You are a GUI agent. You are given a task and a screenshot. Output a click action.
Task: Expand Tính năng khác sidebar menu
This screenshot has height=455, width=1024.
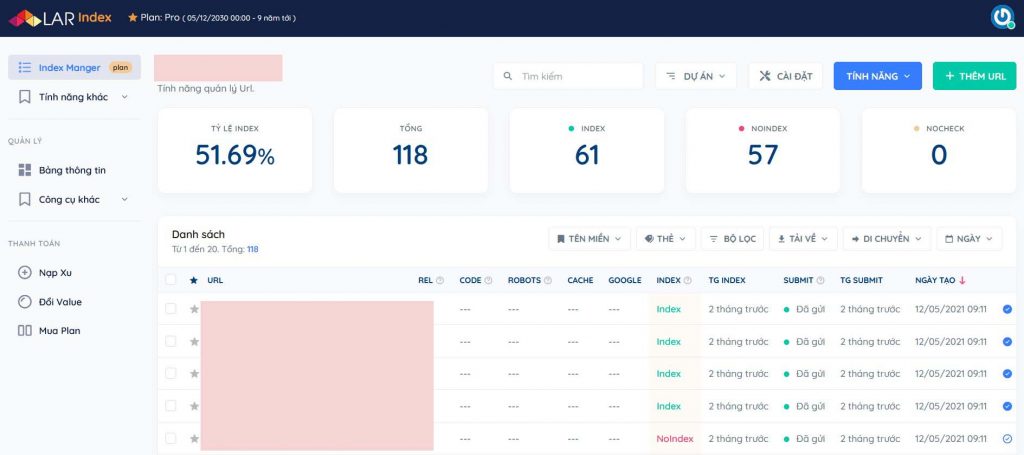click(74, 97)
